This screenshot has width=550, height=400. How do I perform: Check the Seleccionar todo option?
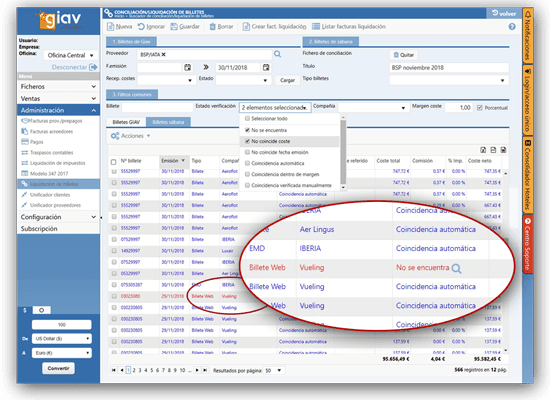(x=247, y=119)
